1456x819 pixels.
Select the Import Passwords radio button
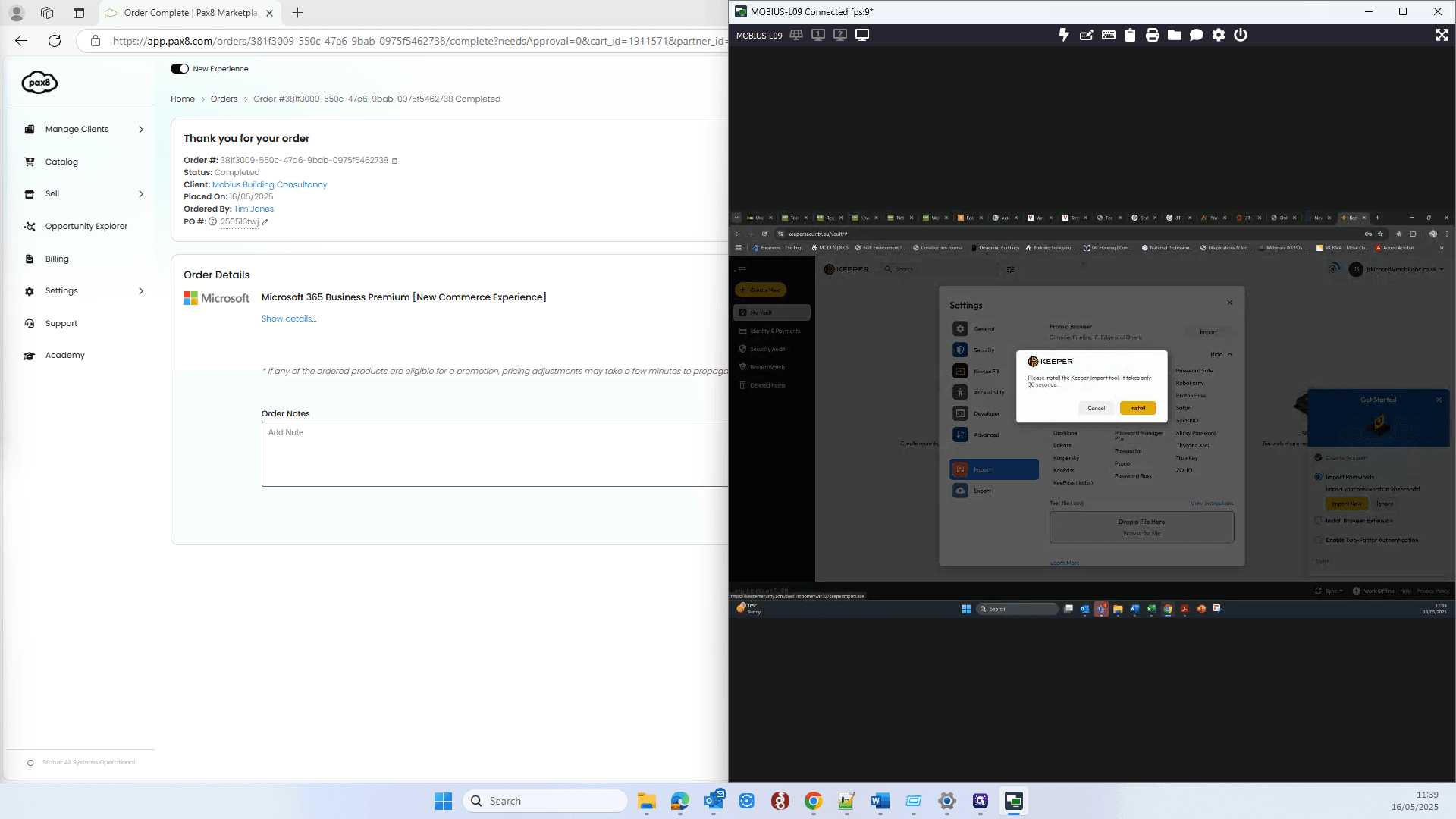click(1319, 477)
